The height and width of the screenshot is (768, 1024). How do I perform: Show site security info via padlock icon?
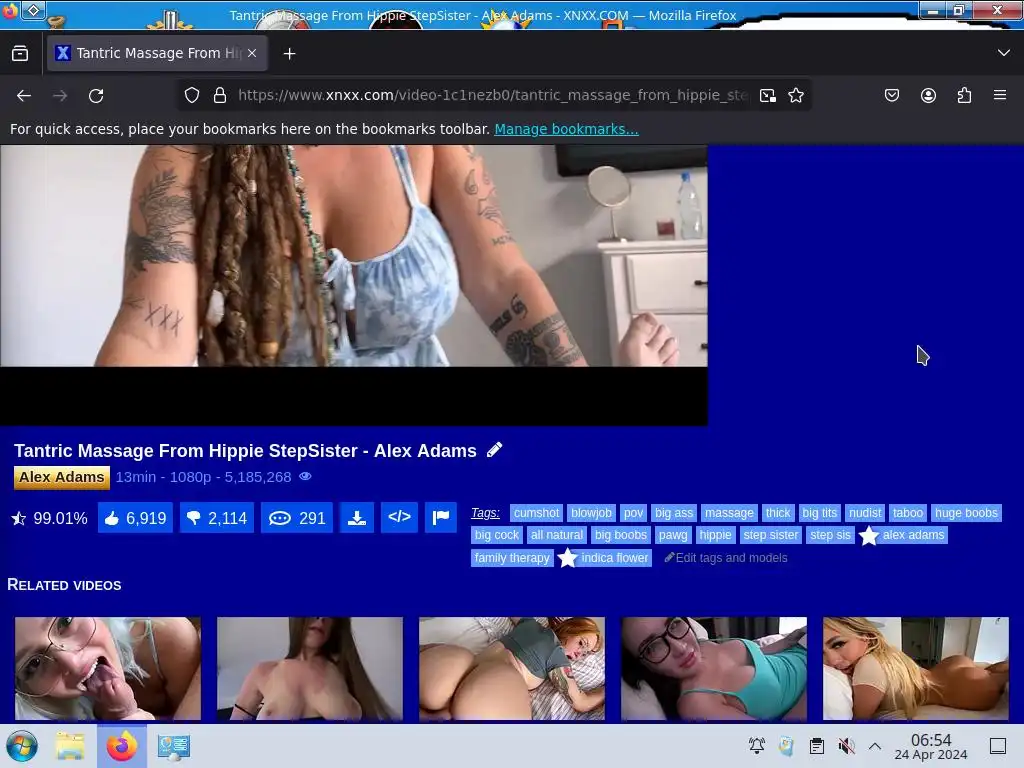pyautogui.click(x=220, y=95)
